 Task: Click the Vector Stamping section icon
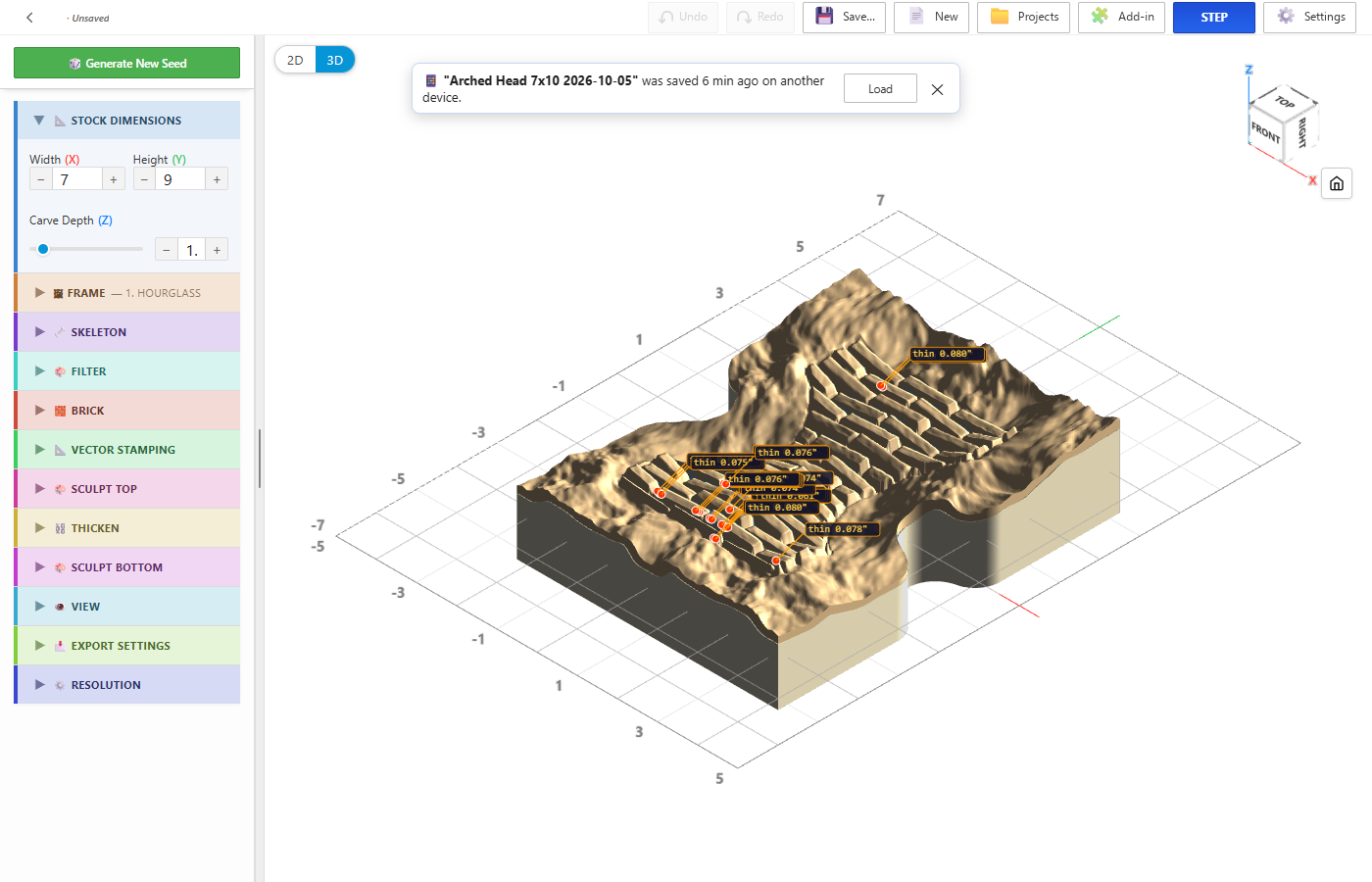tap(60, 450)
